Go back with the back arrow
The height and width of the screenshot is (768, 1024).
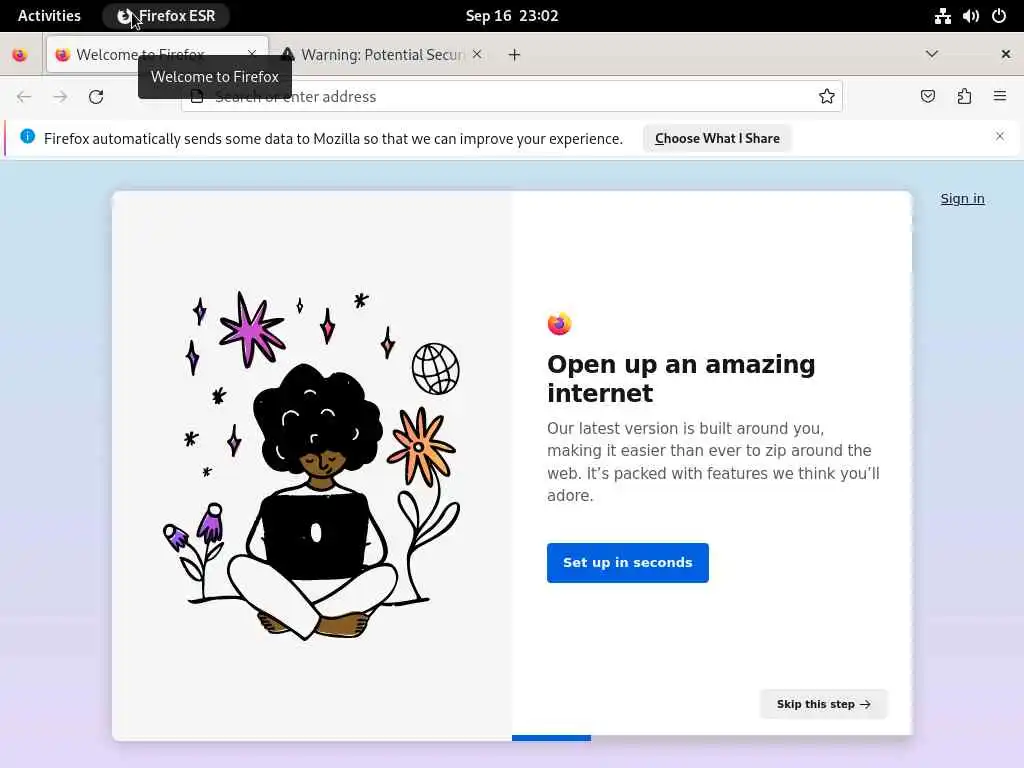[x=24, y=97]
